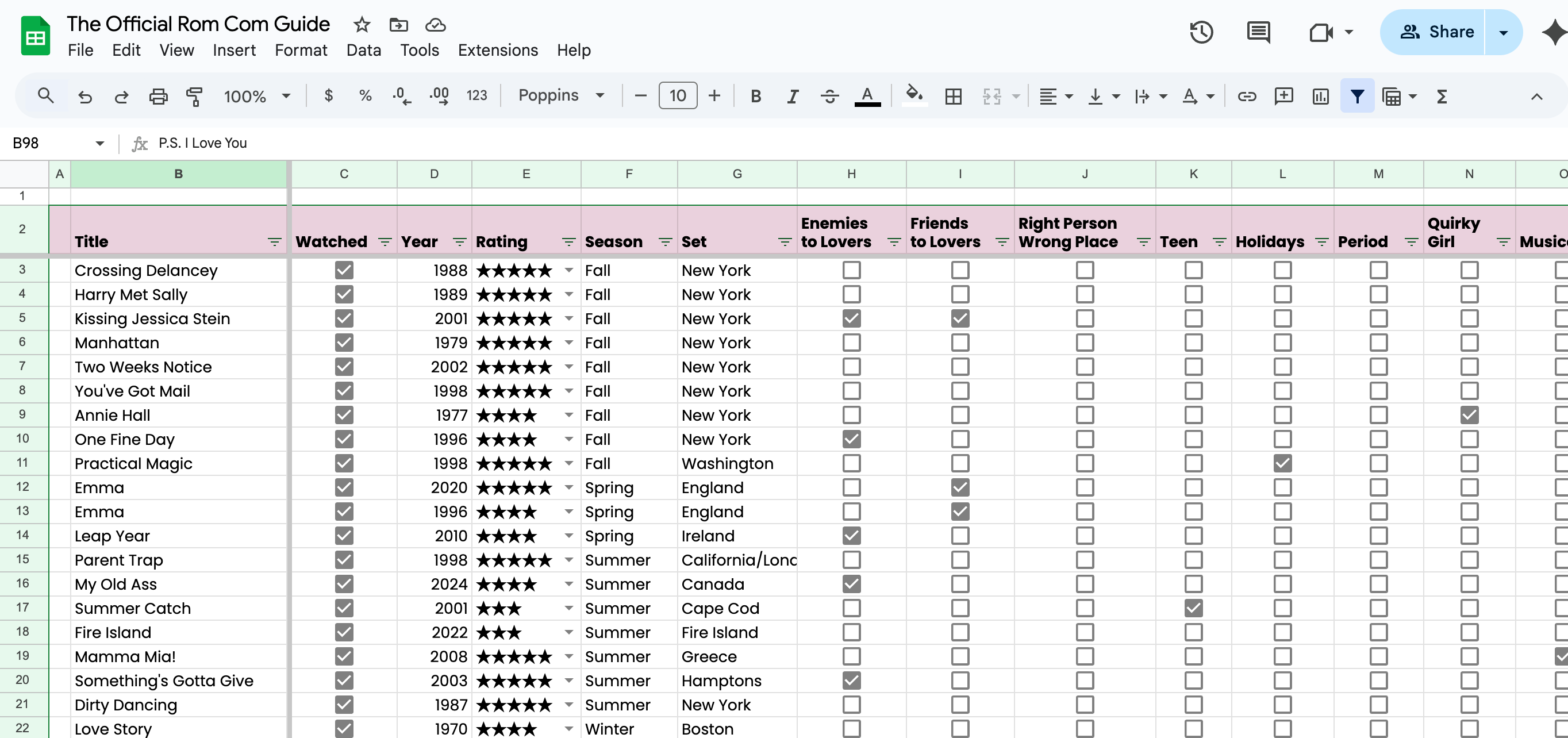The height and width of the screenshot is (738, 1568).
Task: Apply currency format with dollar icon
Action: [x=329, y=95]
